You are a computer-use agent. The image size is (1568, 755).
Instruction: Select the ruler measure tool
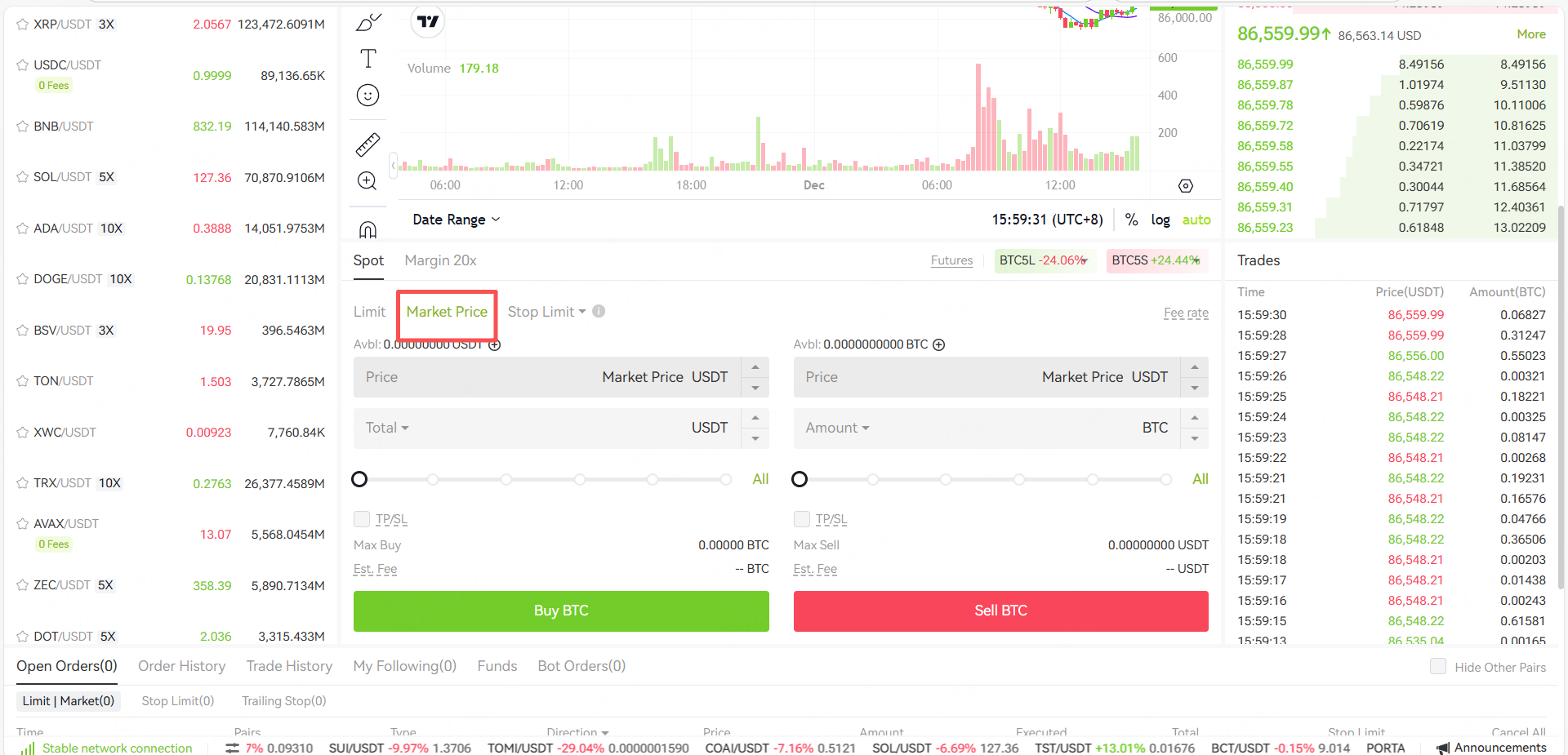point(368,144)
